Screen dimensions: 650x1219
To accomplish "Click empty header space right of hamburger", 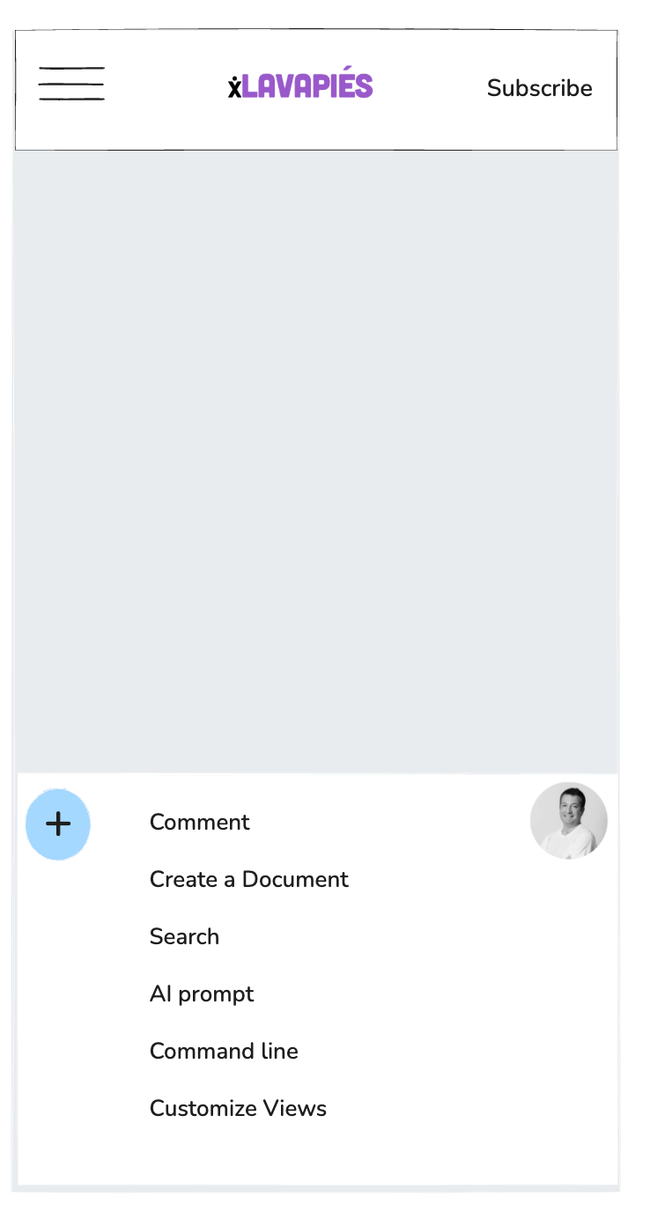I will point(165,88).
